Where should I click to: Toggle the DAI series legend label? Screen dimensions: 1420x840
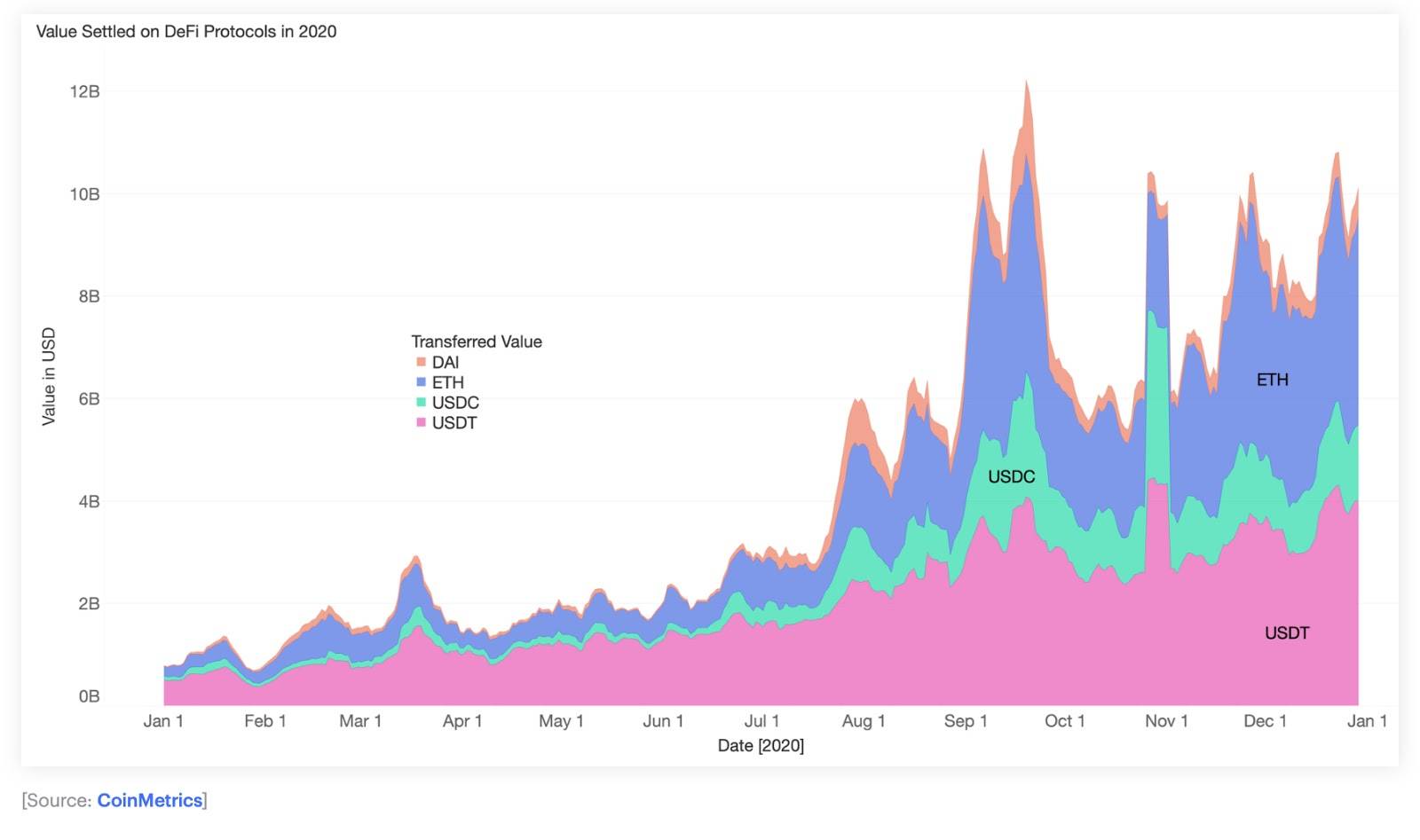pos(446,362)
